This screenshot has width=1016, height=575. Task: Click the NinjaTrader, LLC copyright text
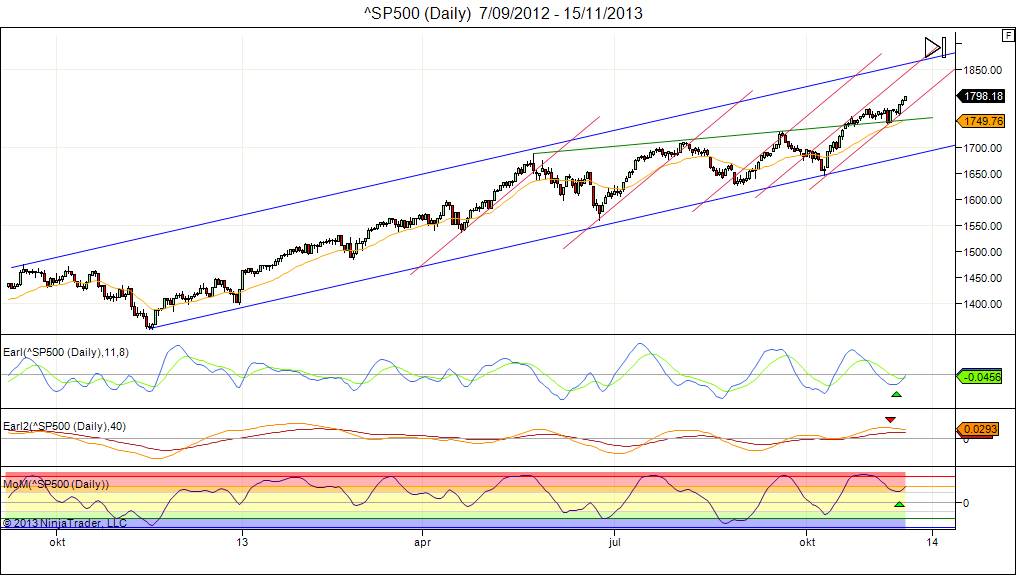[x=65, y=522]
